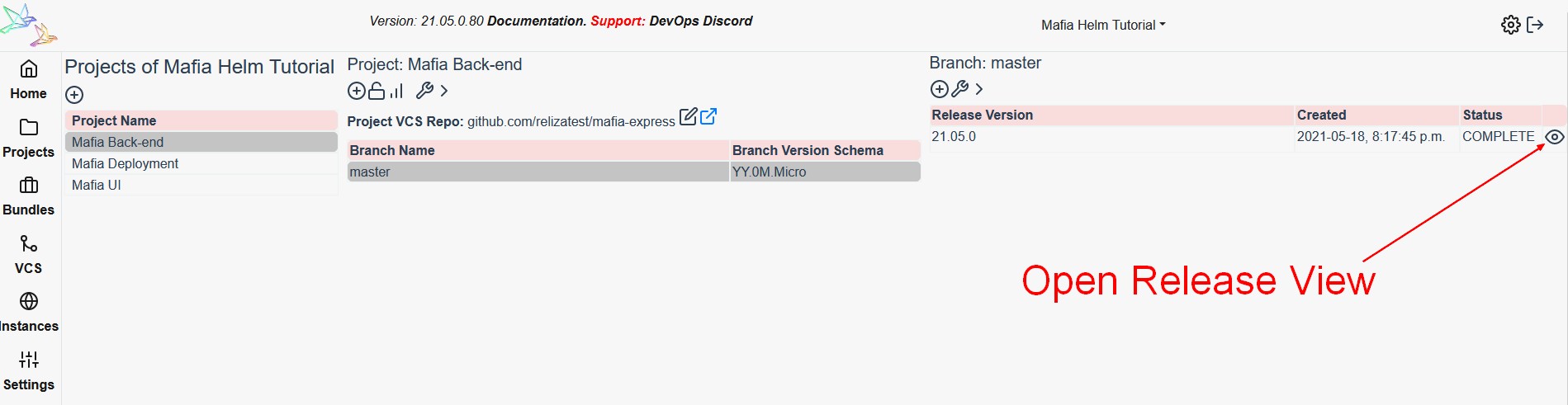The width and height of the screenshot is (1568, 405).
Task: Toggle the project lock icon
Action: click(x=377, y=91)
